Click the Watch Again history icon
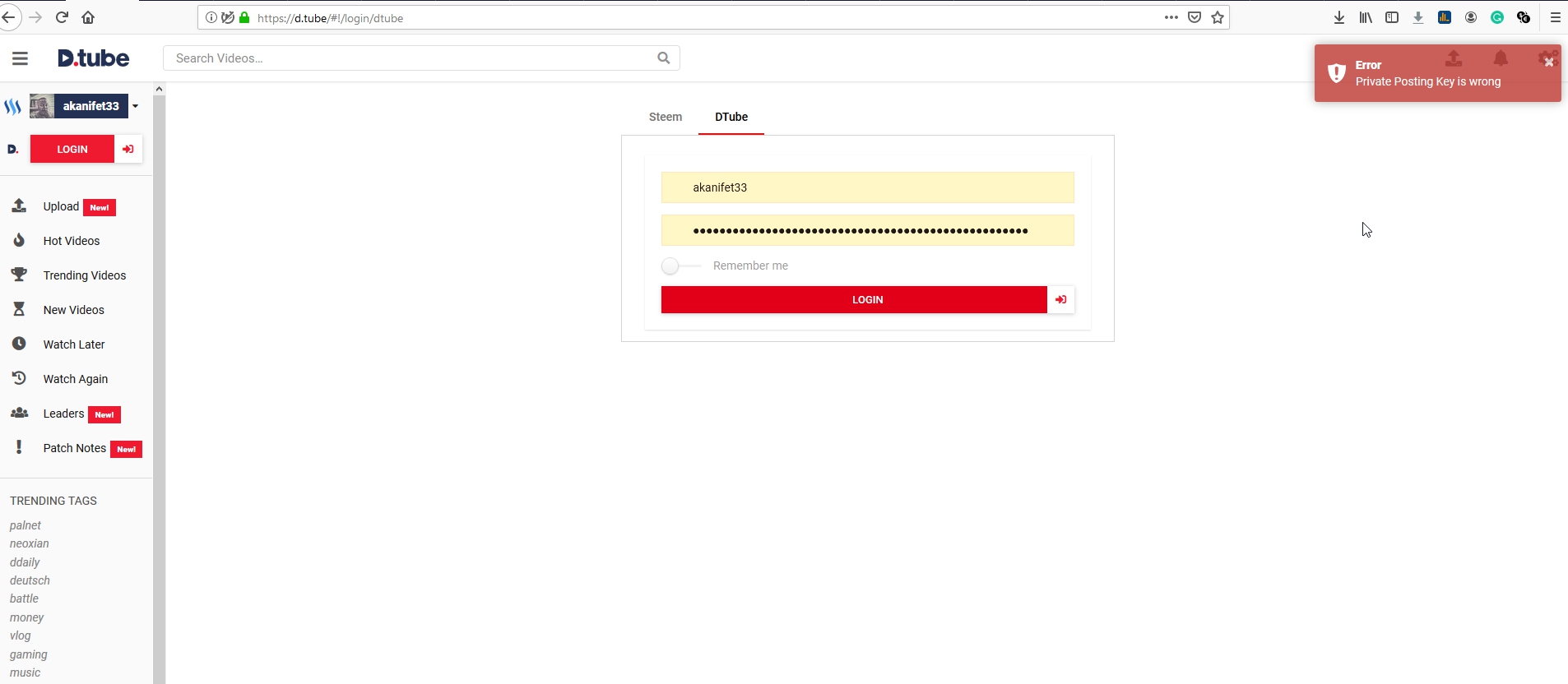Screen dimensions: 1568x684 pos(19,378)
